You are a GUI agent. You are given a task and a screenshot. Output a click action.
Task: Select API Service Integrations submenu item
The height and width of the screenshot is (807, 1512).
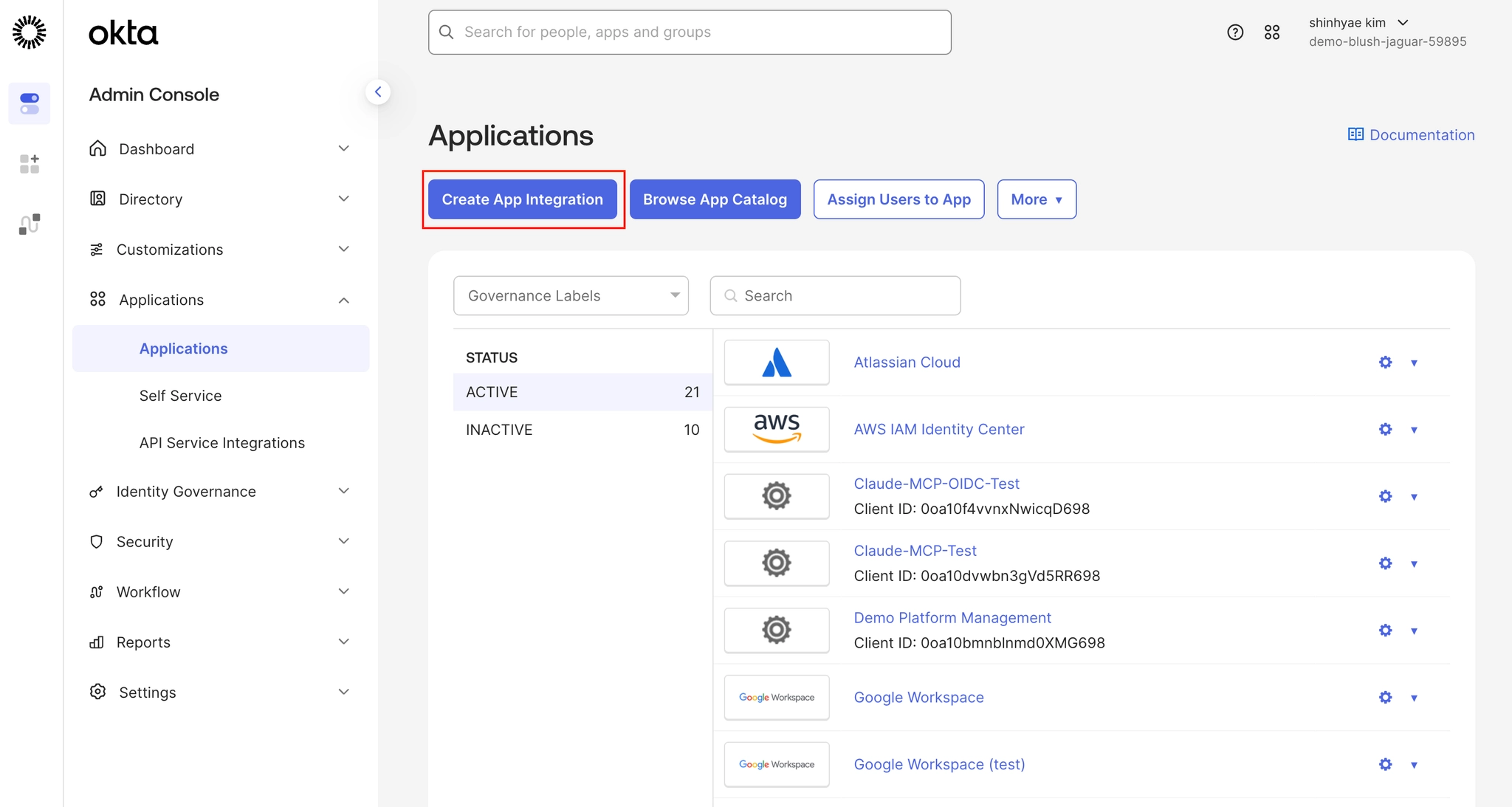point(222,443)
